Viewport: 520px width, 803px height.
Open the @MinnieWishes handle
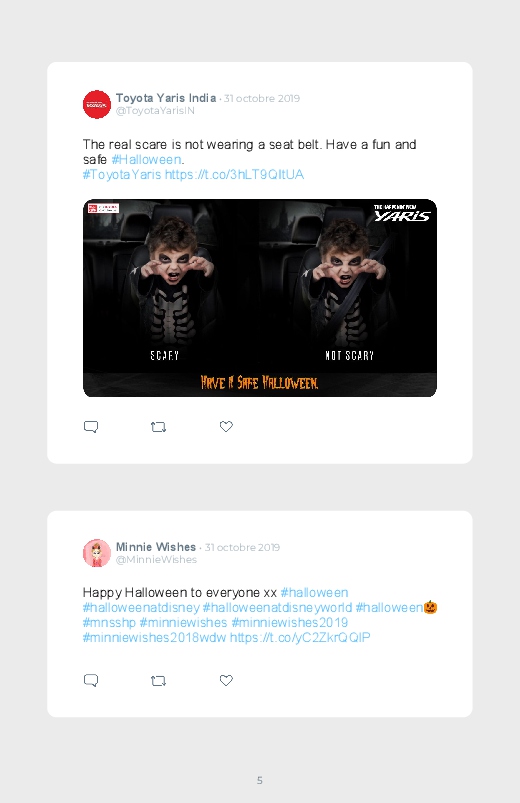[156, 560]
